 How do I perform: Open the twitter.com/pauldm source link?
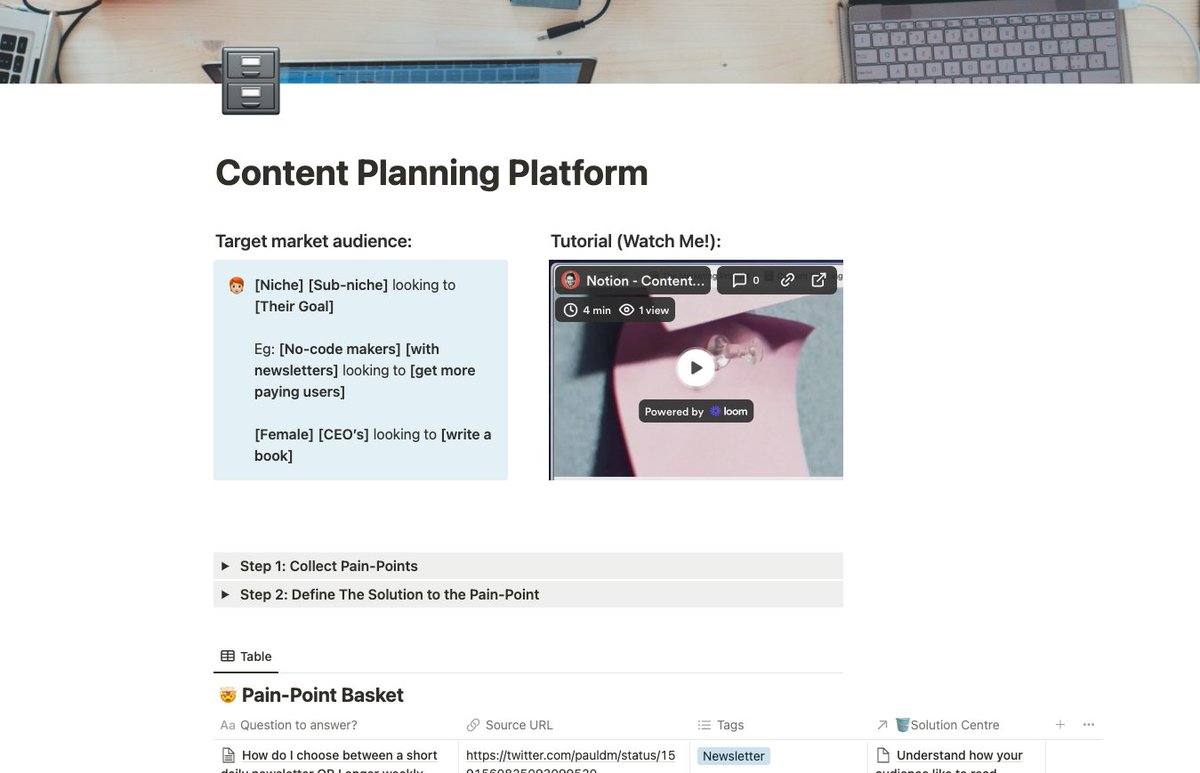[570, 756]
